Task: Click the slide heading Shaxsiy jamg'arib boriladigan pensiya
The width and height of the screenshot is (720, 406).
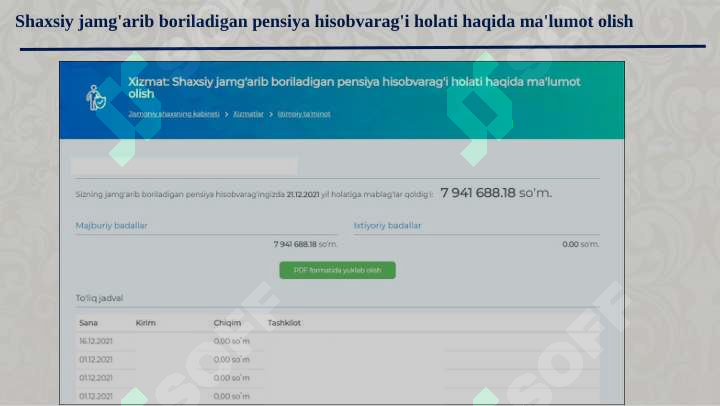Action: click(324, 21)
